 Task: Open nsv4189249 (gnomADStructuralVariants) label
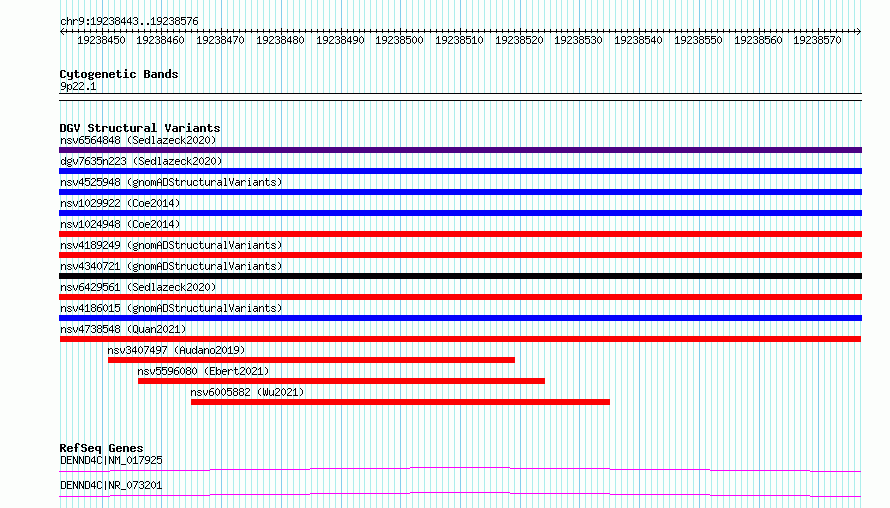[171, 245]
